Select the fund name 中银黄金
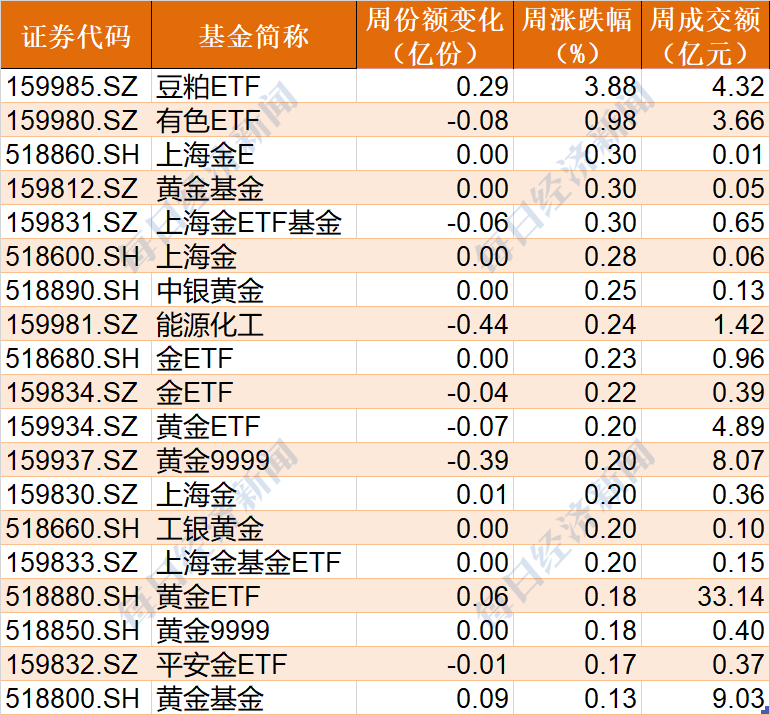 [x=254, y=290]
